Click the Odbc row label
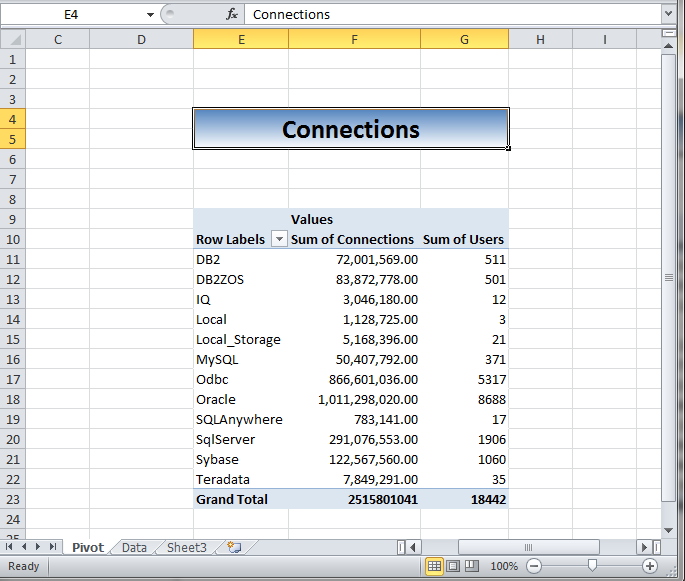The height and width of the screenshot is (581, 685). point(212,380)
